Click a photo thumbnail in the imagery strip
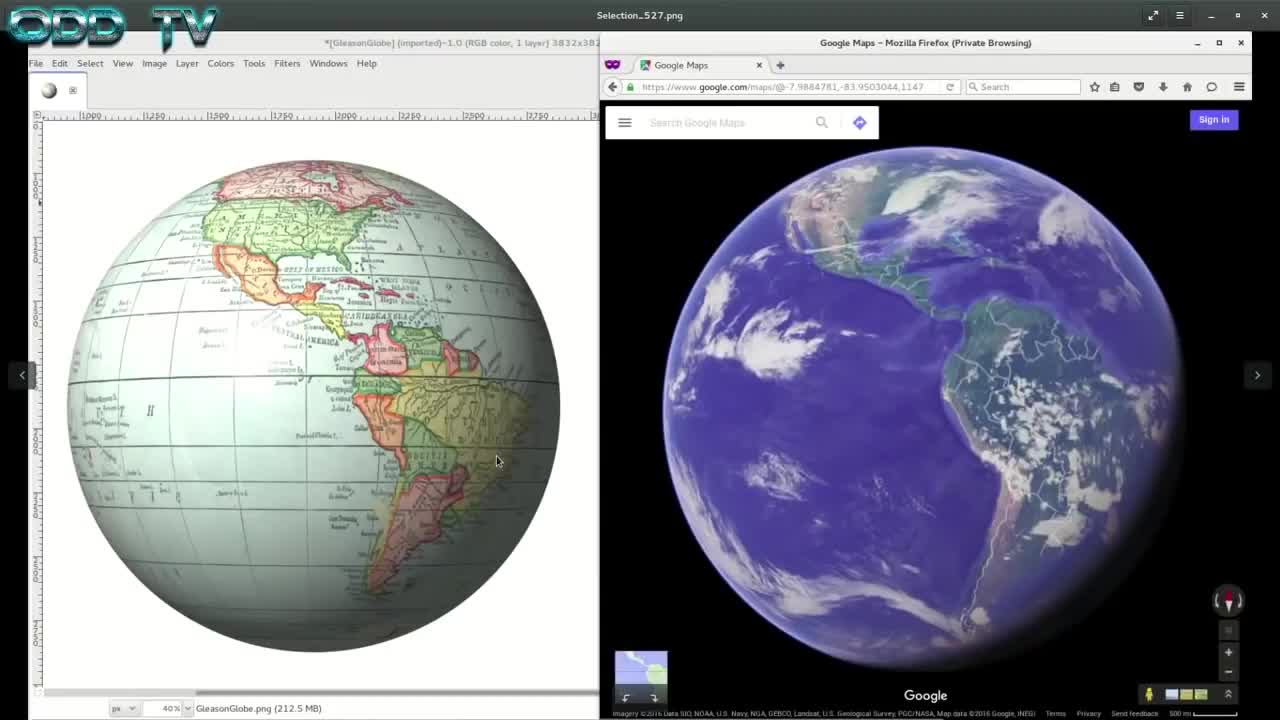This screenshot has width=1280, height=720. pyautogui.click(x=1186, y=694)
